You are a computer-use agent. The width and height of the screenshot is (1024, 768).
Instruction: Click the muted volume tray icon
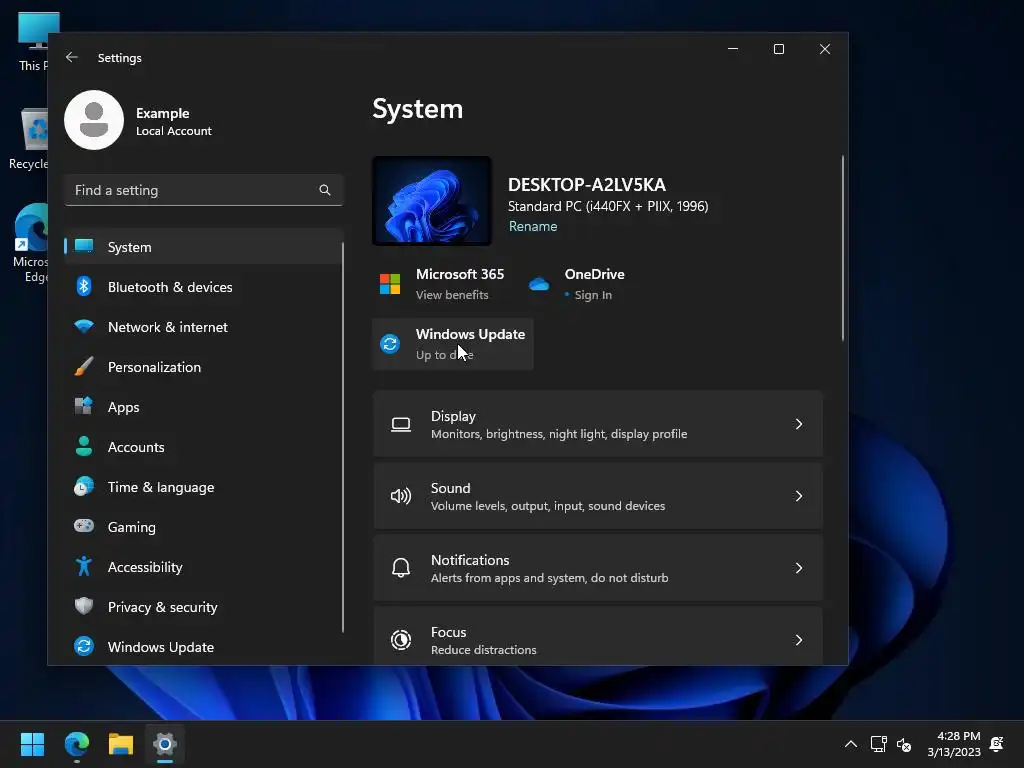click(904, 744)
